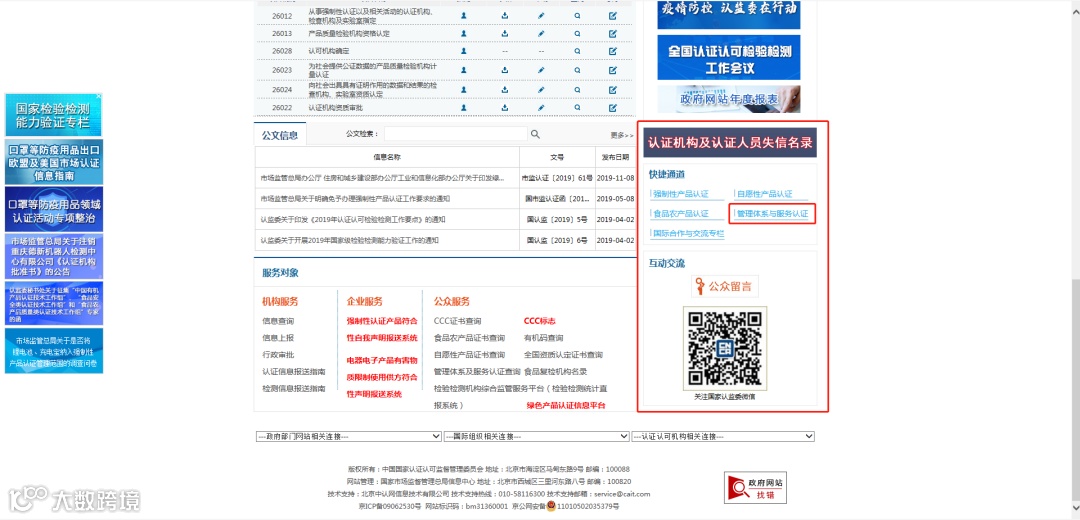Screen dimensions: 1080x520
Task: Click the magnifier icon in row 26013
Action: pyautogui.click(x=577, y=32)
